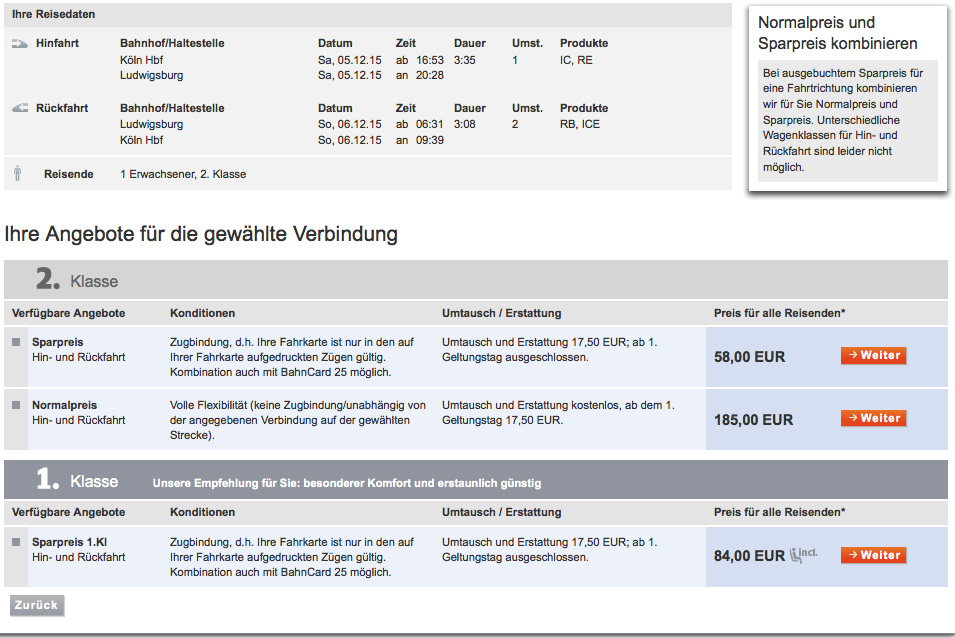955x638 pixels.
Task: Select the 1. Klasse section header
Action: click(x=78, y=481)
